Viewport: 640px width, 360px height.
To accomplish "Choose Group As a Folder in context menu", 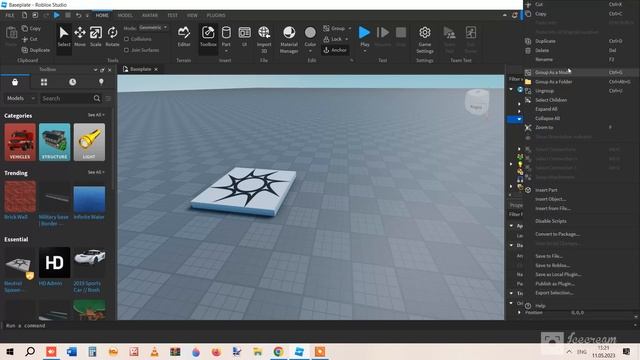I will click(x=581, y=82).
